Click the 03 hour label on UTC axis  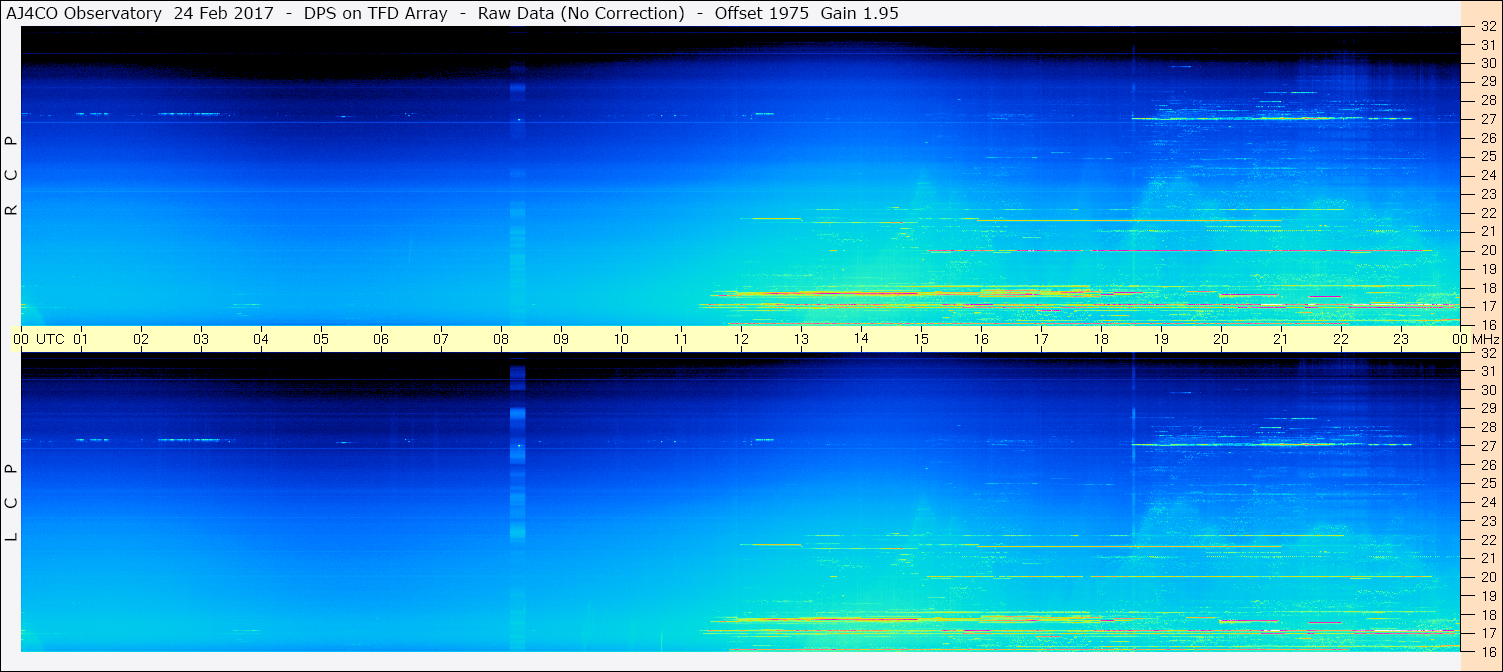pos(201,339)
